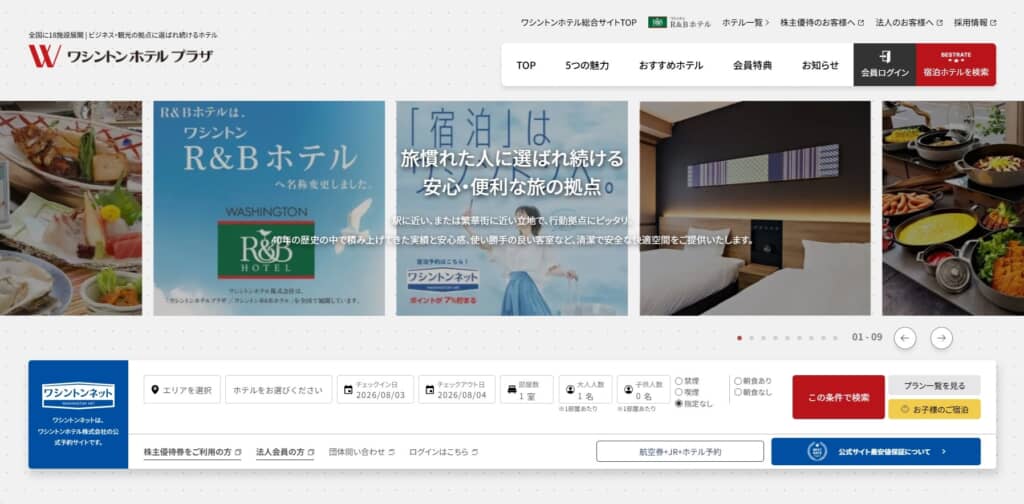Go to the TOP menu item
This screenshot has width=1024, height=504.
pos(526,65)
